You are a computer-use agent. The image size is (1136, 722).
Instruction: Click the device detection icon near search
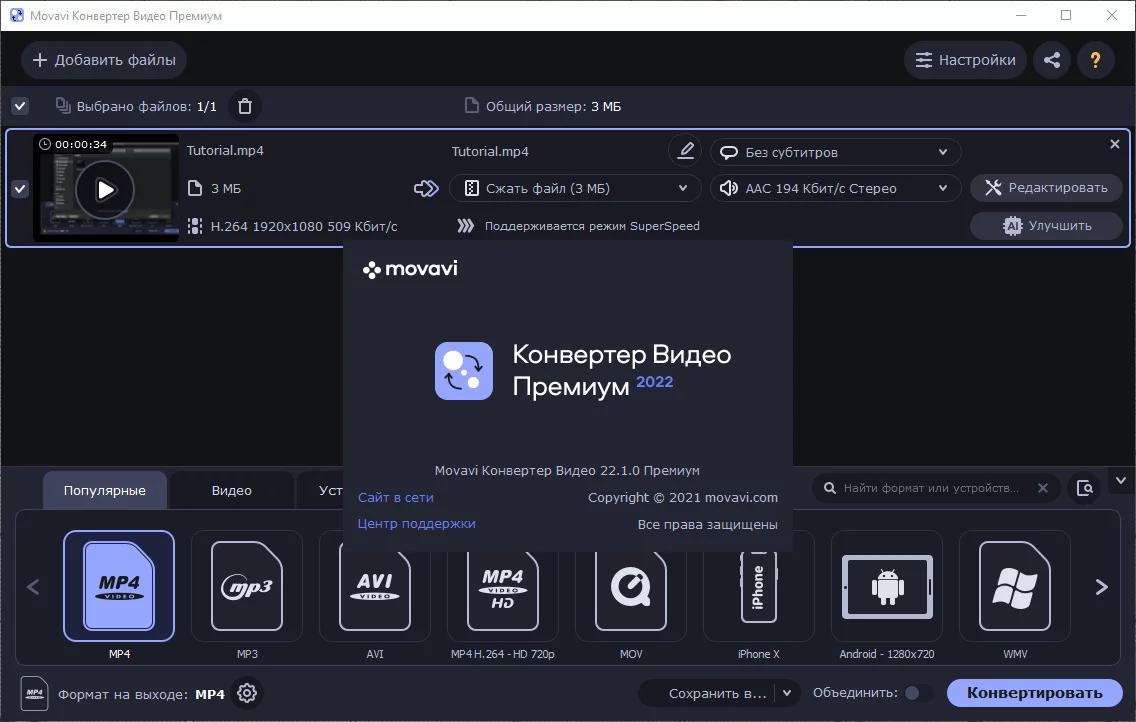point(1085,488)
